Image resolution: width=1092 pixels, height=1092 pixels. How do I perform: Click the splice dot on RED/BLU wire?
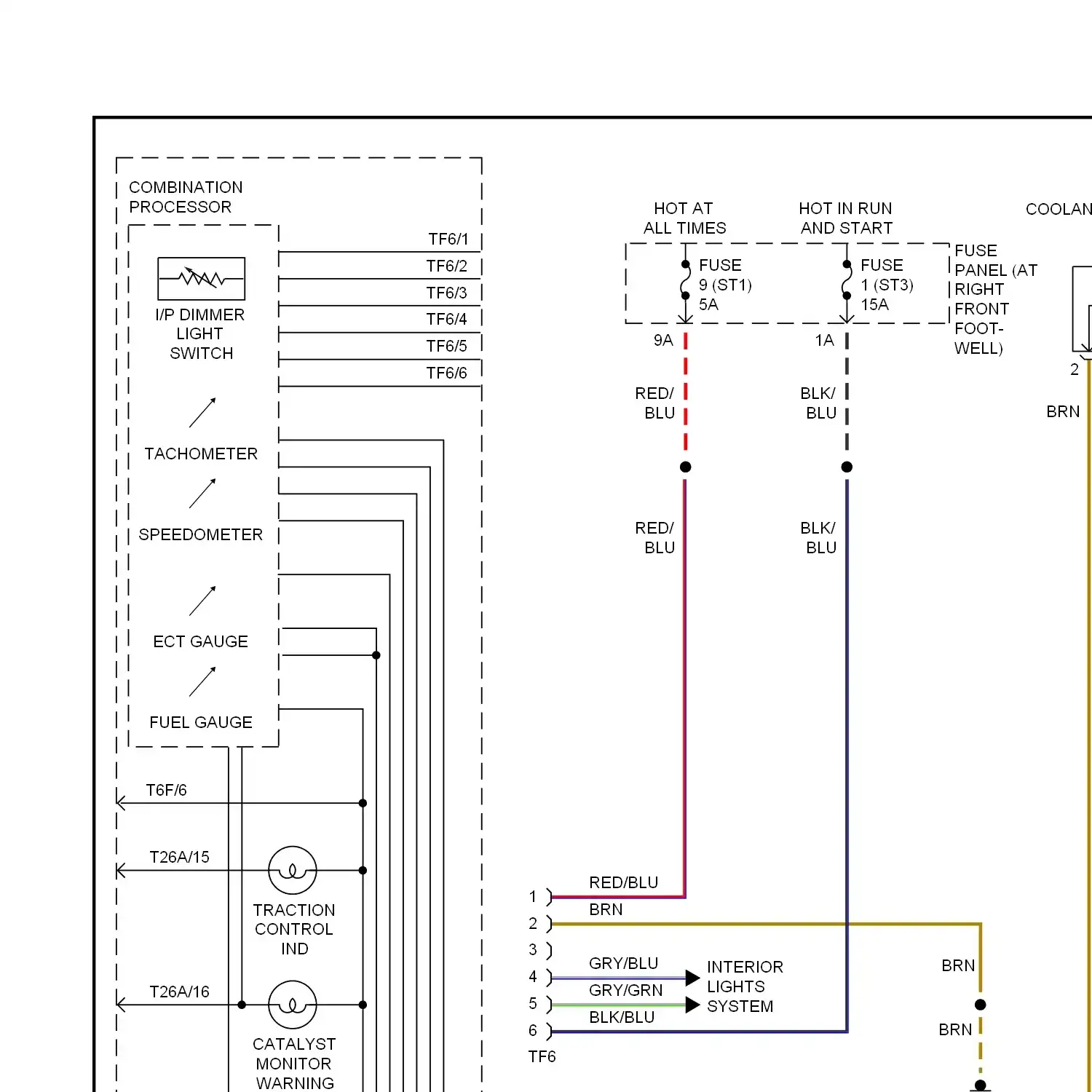coord(685,467)
